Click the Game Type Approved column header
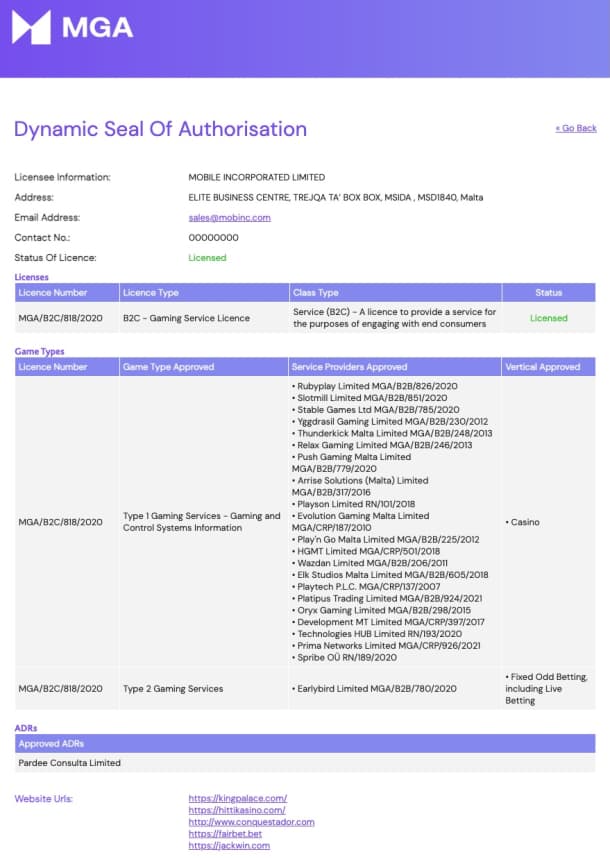 click(x=204, y=367)
